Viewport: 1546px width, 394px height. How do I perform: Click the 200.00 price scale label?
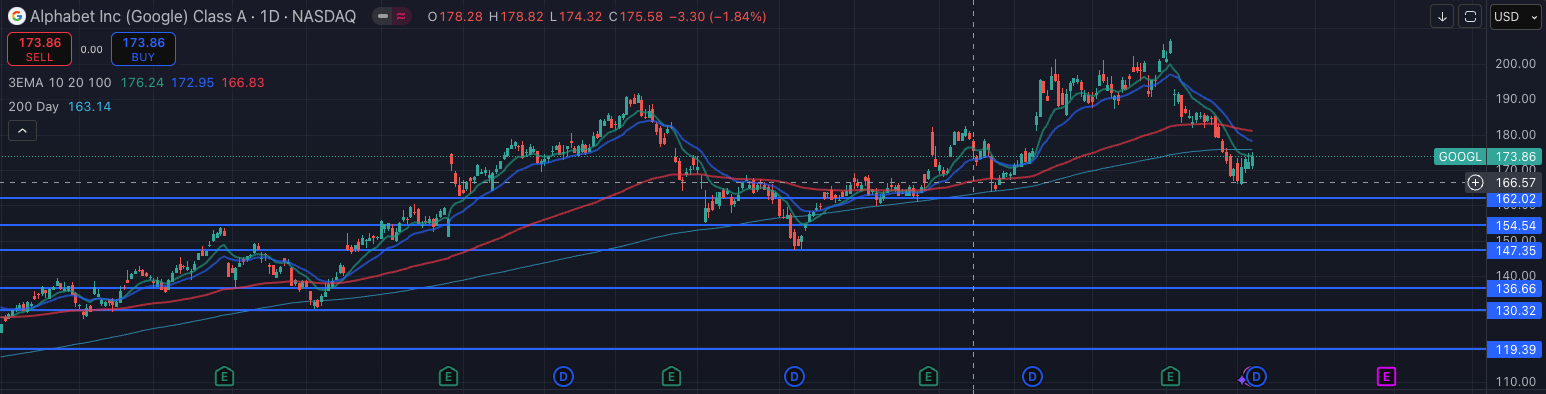pos(1516,63)
